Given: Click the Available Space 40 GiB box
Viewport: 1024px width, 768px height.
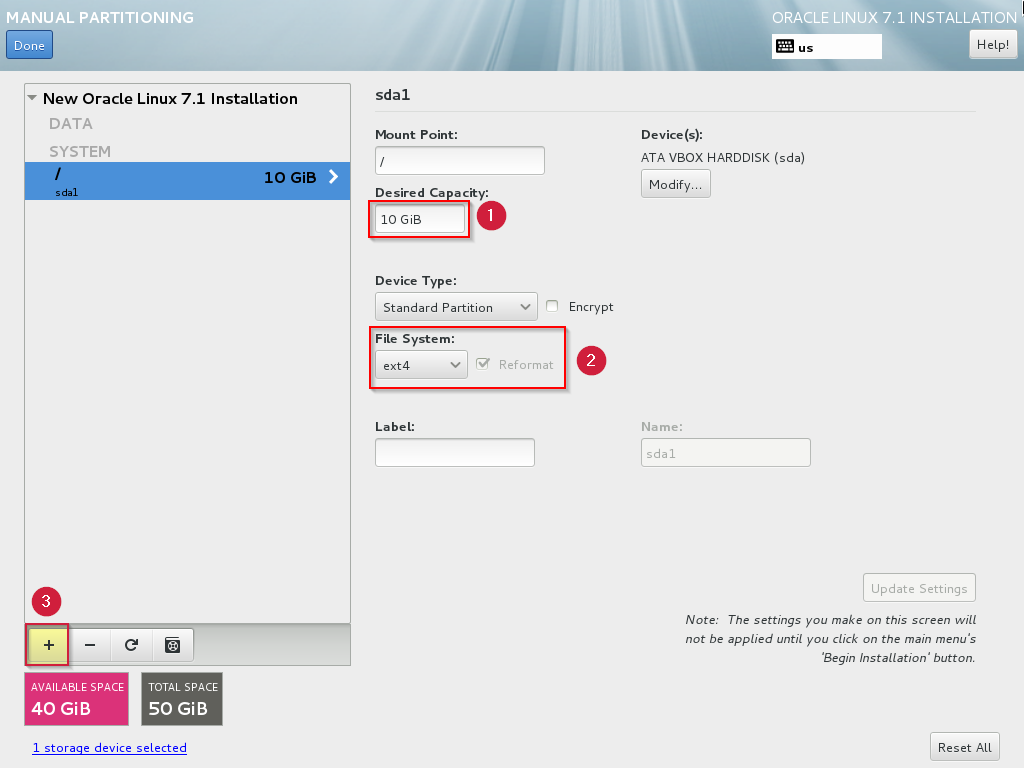Looking at the screenshot, I should (76, 699).
